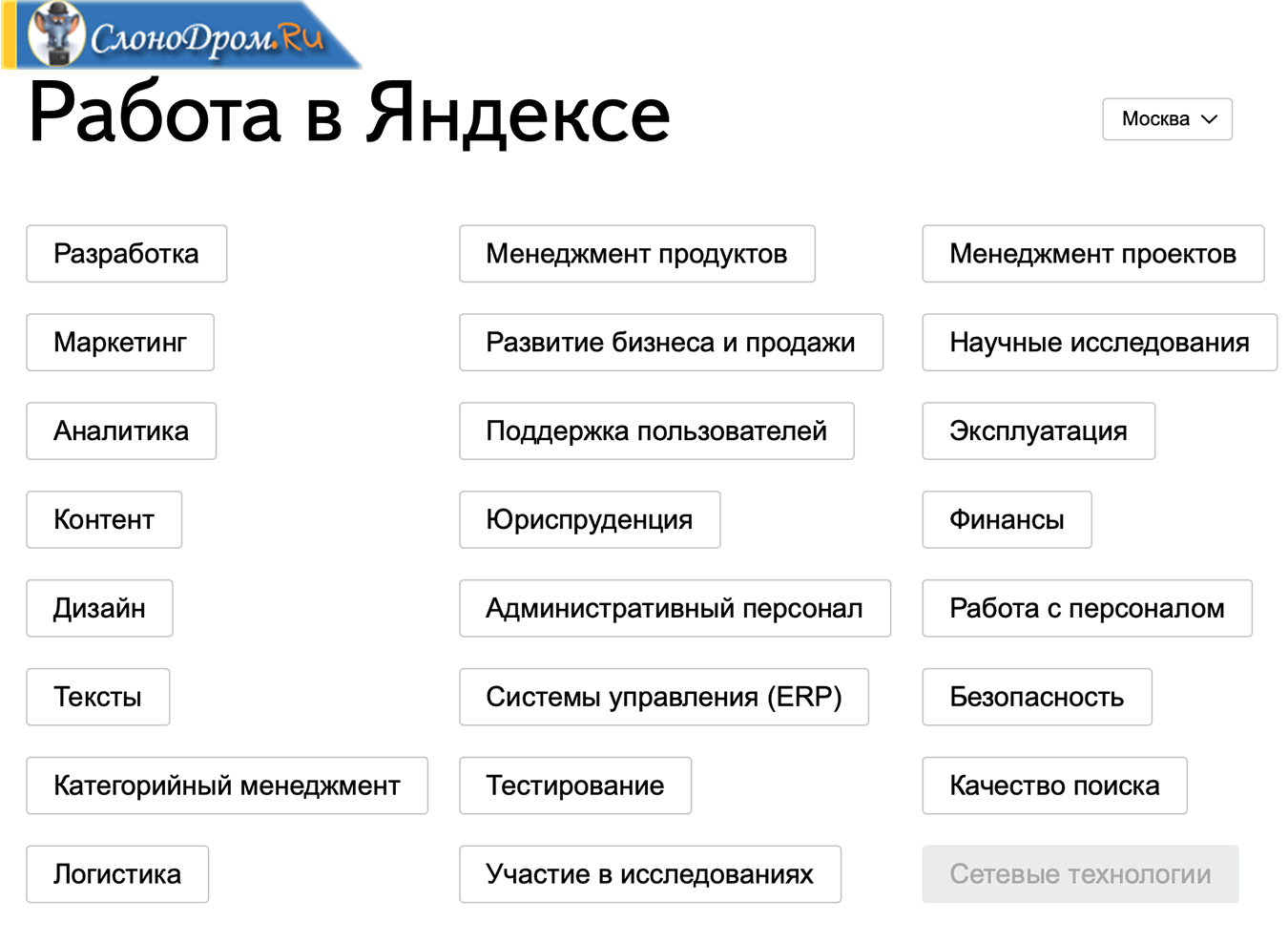This screenshot has width=1288, height=943.
Task: Choose the Эксплуатация category
Action: pos(1039,431)
